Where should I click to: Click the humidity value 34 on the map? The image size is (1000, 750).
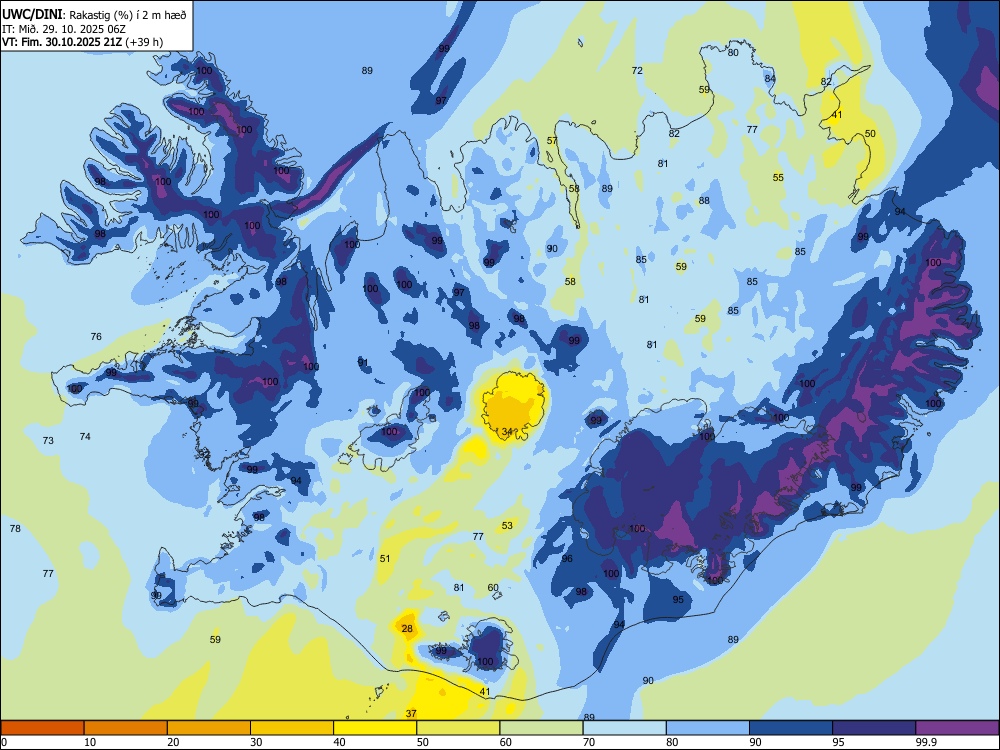[506, 432]
